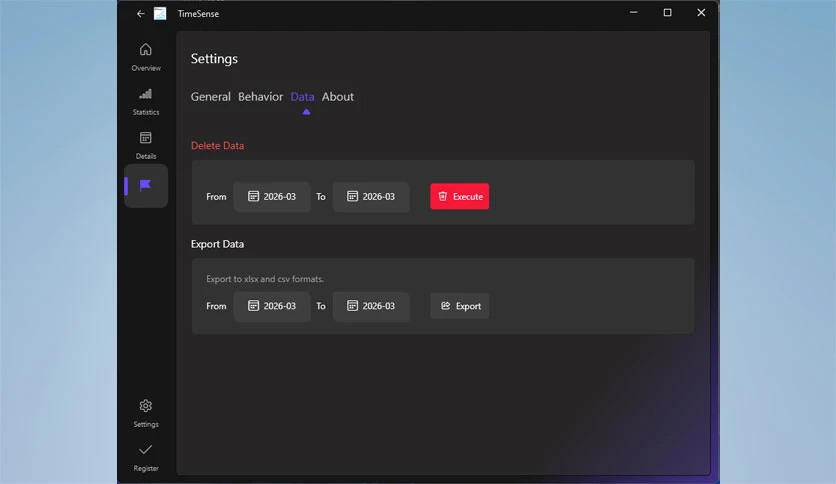Viewport: 836px width, 484px height.
Task: Select the purple flag sidebar item
Action: pos(146,185)
